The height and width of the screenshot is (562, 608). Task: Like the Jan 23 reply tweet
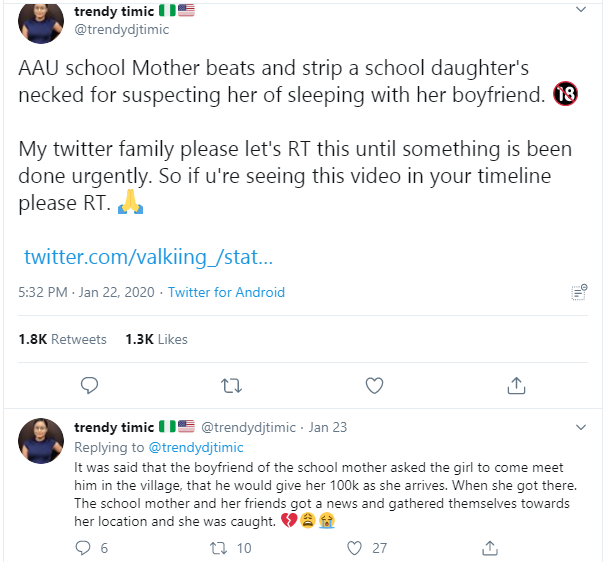(x=353, y=547)
